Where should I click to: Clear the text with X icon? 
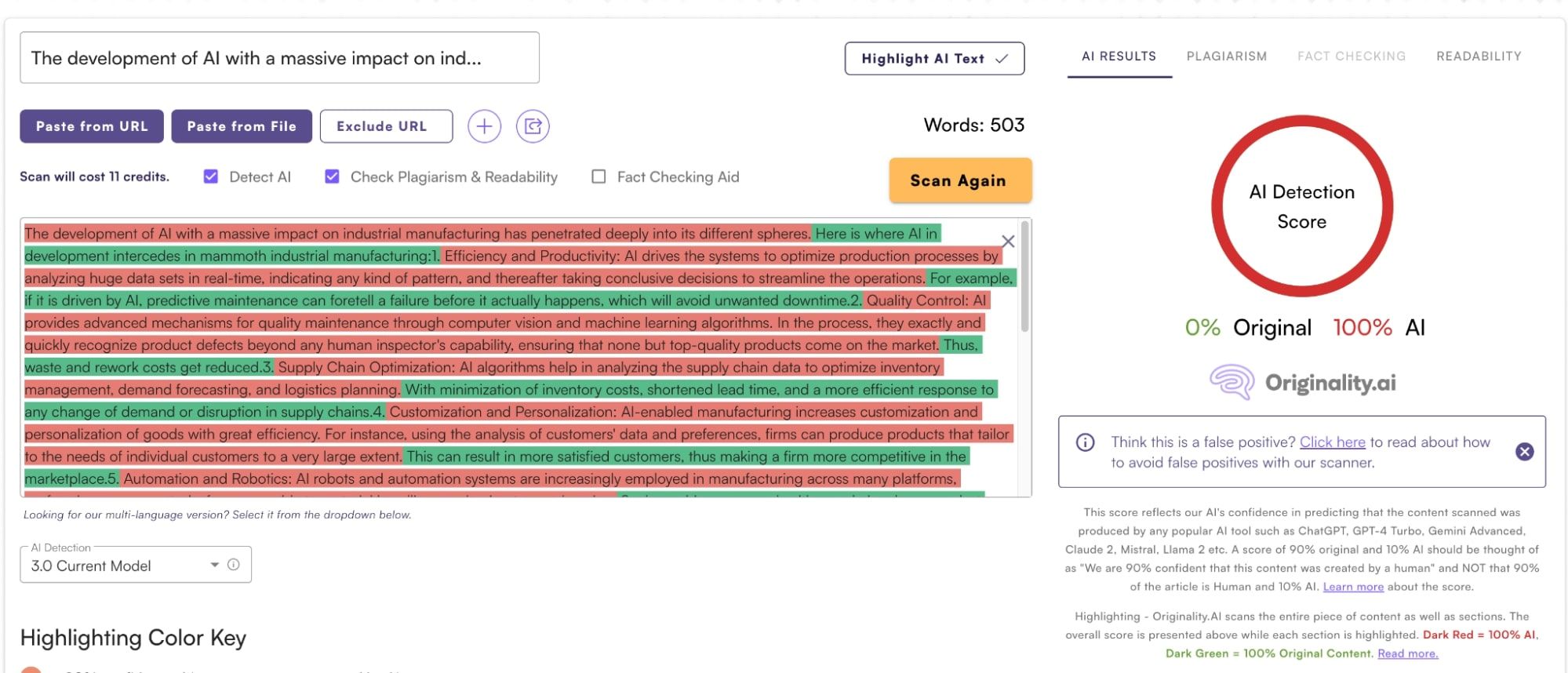click(x=1008, y=242)
